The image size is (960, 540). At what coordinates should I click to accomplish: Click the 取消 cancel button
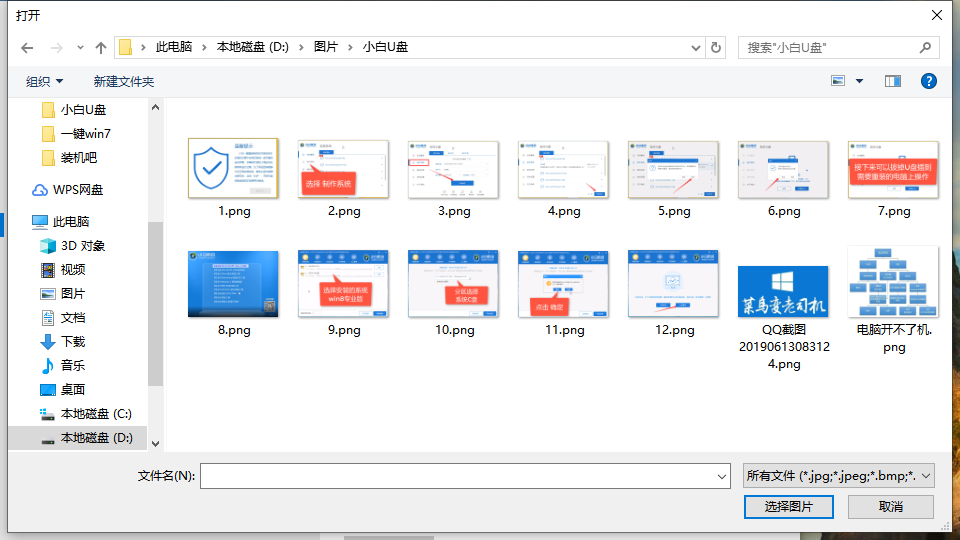click(x=891, y=507)
